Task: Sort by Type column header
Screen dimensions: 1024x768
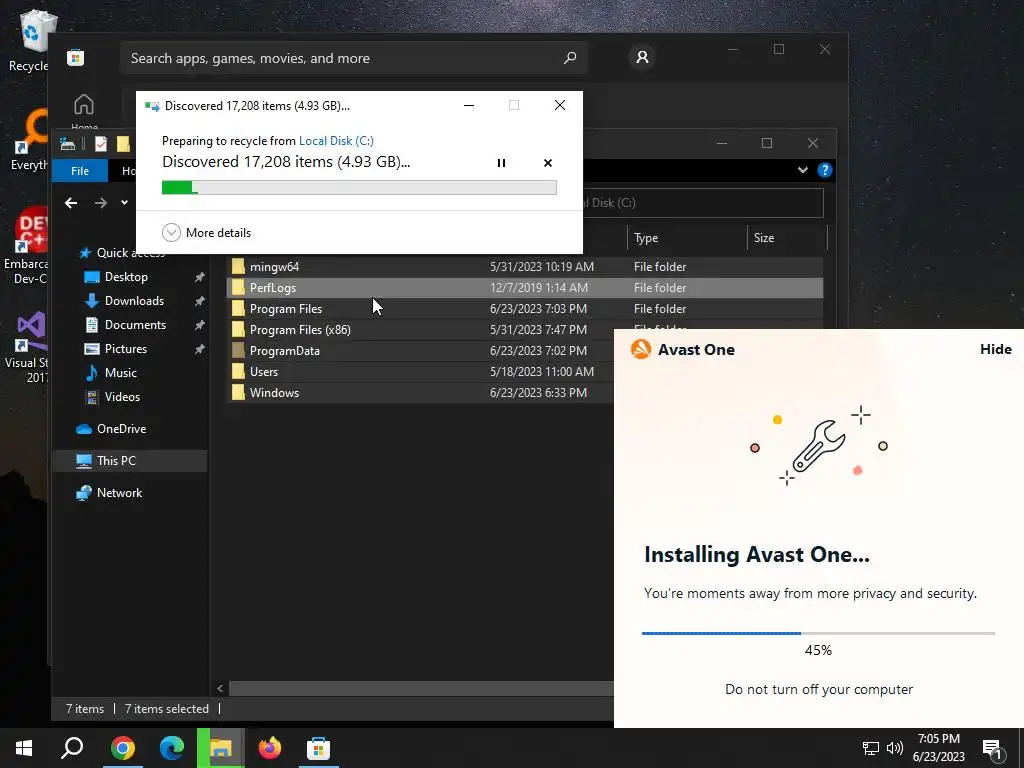Action: pyautogui.click(x=687, y=238)
